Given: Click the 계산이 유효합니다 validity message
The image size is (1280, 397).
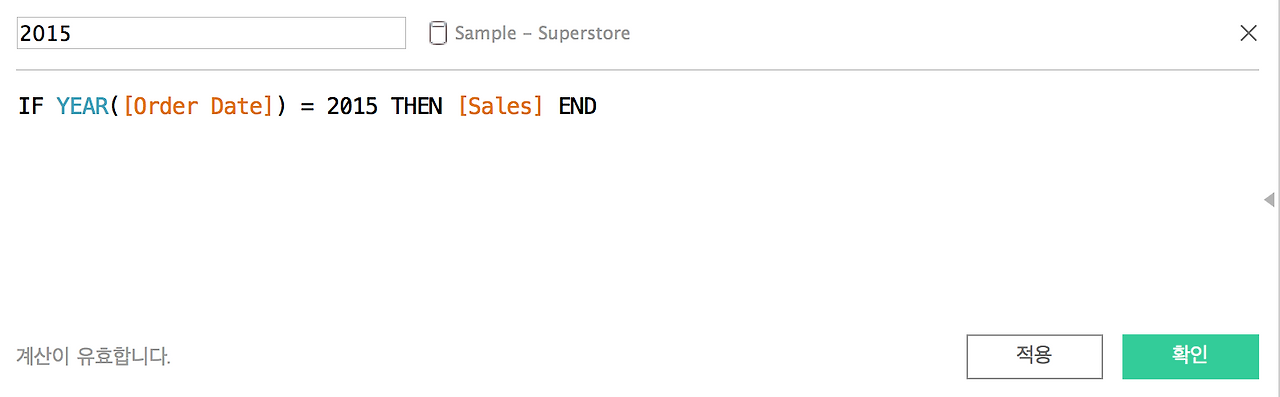Looking at the screenshot, I should (x=94, y=356).
